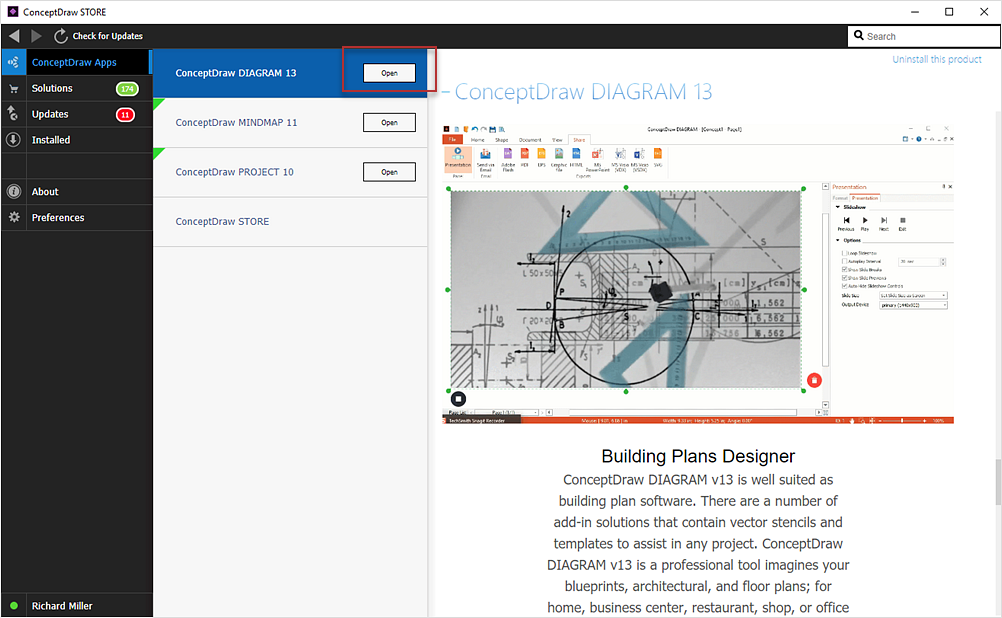Viewport: 1002px width, 618px height.
Task: Select ConceptDraw STORE in the apps list
Action: (222, 222)
